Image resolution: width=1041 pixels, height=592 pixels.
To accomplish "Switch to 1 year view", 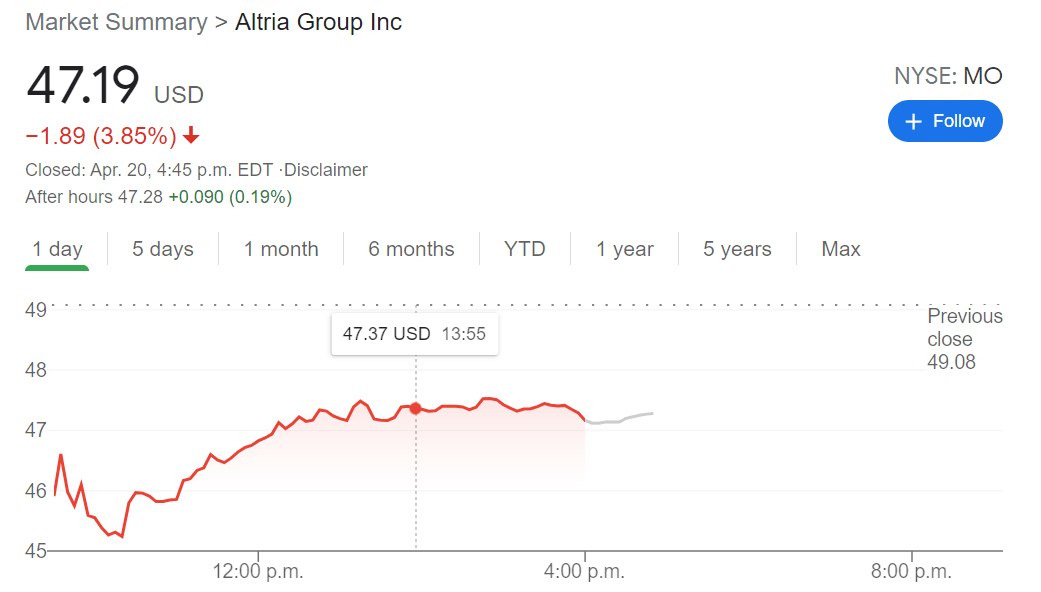I will (x=625, y=249).
